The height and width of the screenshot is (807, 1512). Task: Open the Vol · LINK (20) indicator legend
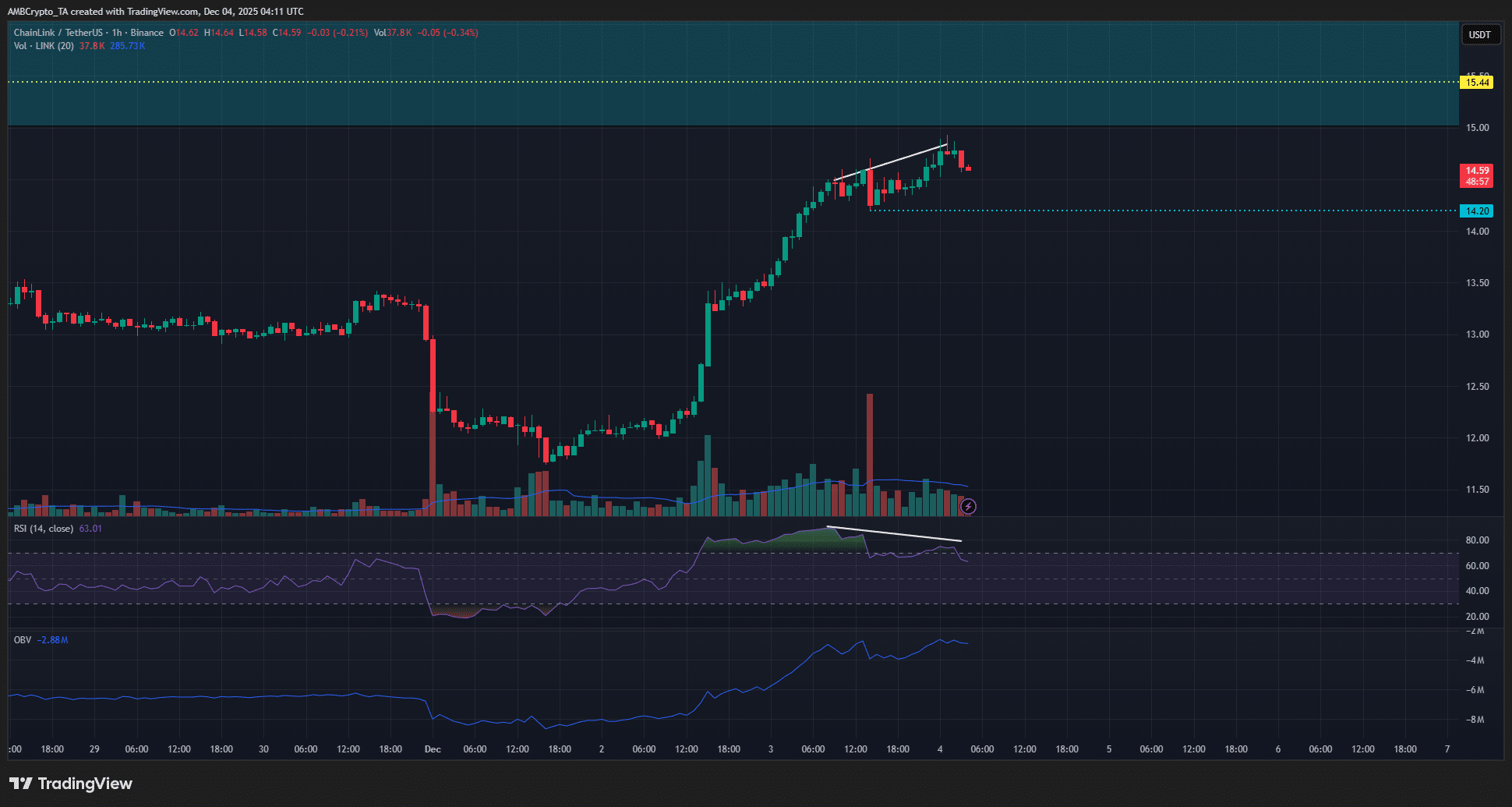coord(44,46)
